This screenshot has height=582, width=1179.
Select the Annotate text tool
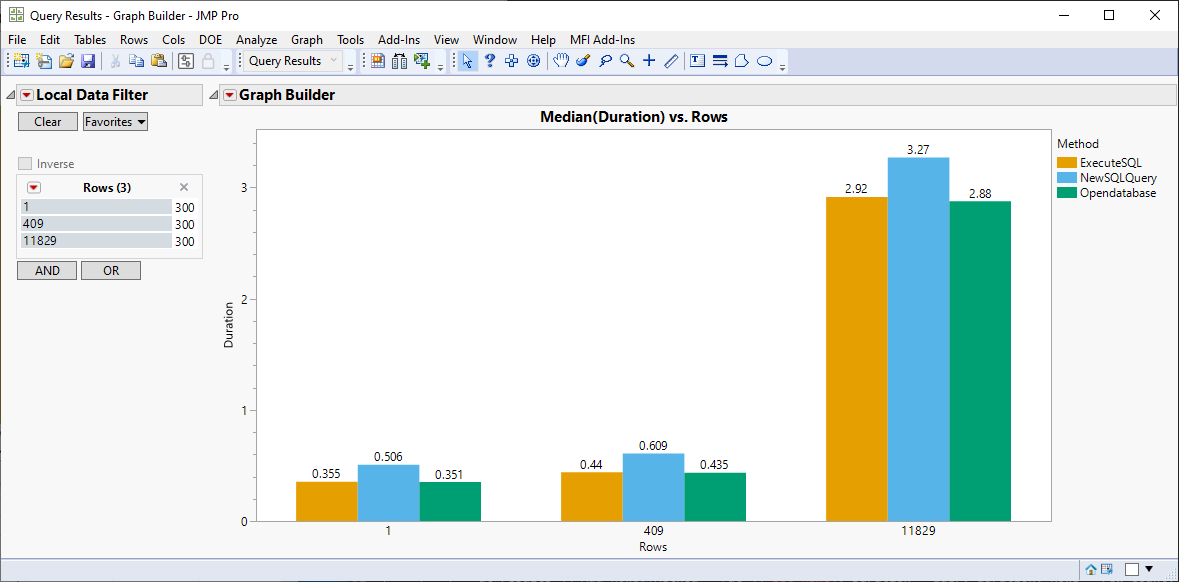[x=697, y=61]
